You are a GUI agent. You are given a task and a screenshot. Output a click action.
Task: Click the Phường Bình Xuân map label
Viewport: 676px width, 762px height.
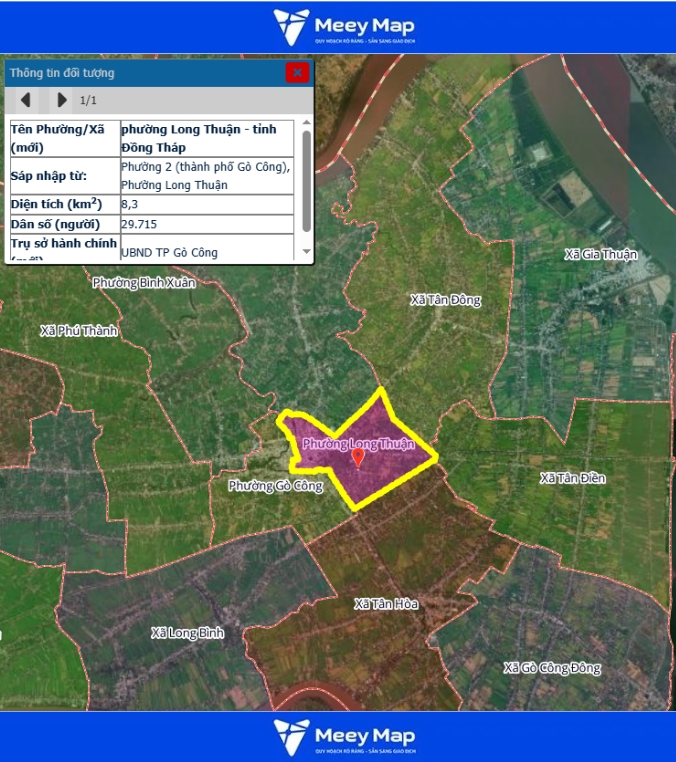[x=144, y=283]
